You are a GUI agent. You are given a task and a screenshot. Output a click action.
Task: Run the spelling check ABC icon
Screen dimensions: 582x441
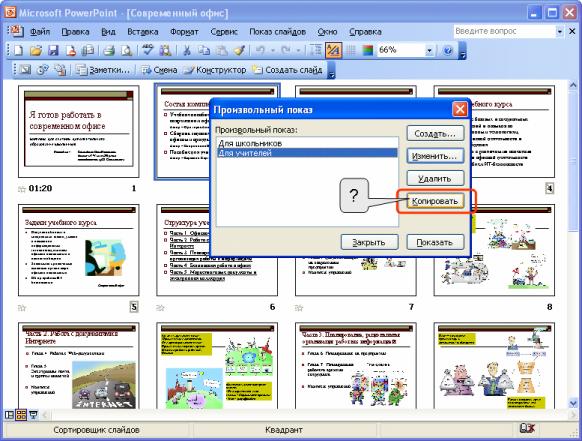tap(148, 50)
